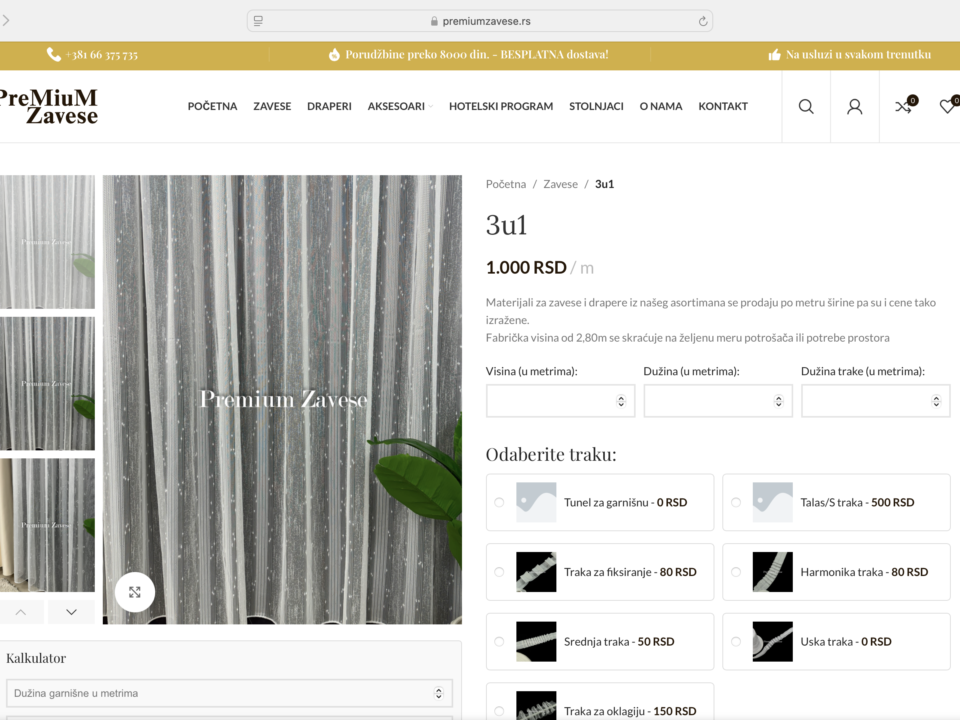Select Talas/S traka radio option
The height and width of the screenshot is (720, 960).
[736, 502]
